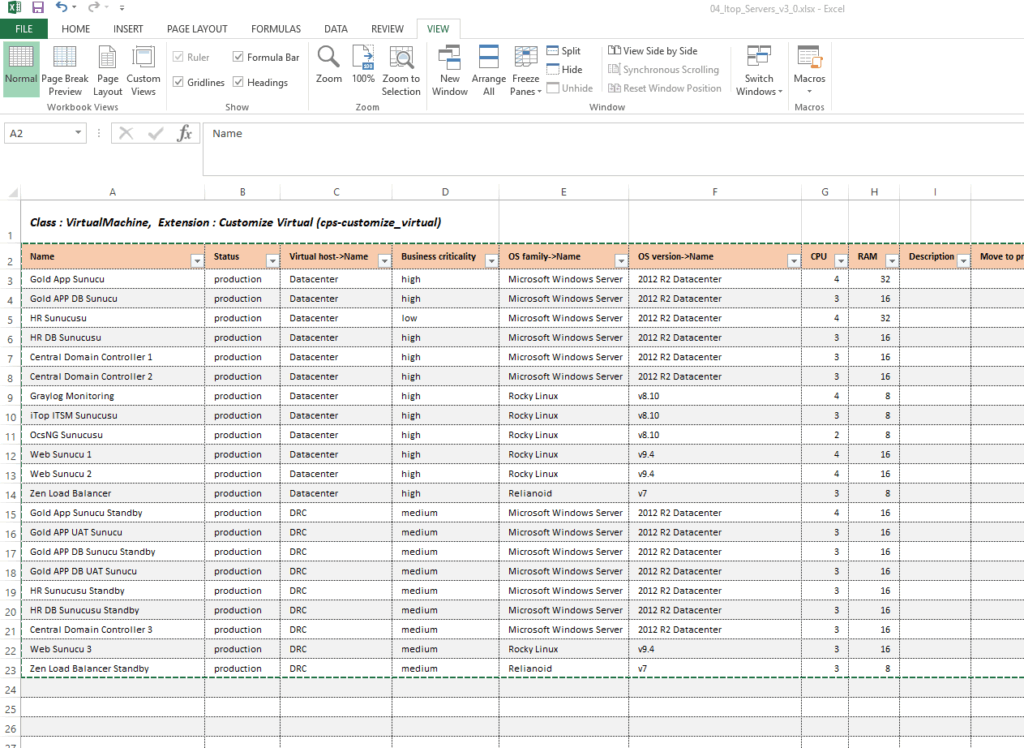Image resolution: width=1024 pixels, height=748 pixels.
Task: Open a New Window
Action: pyautogui.click(x=450, y=70)
